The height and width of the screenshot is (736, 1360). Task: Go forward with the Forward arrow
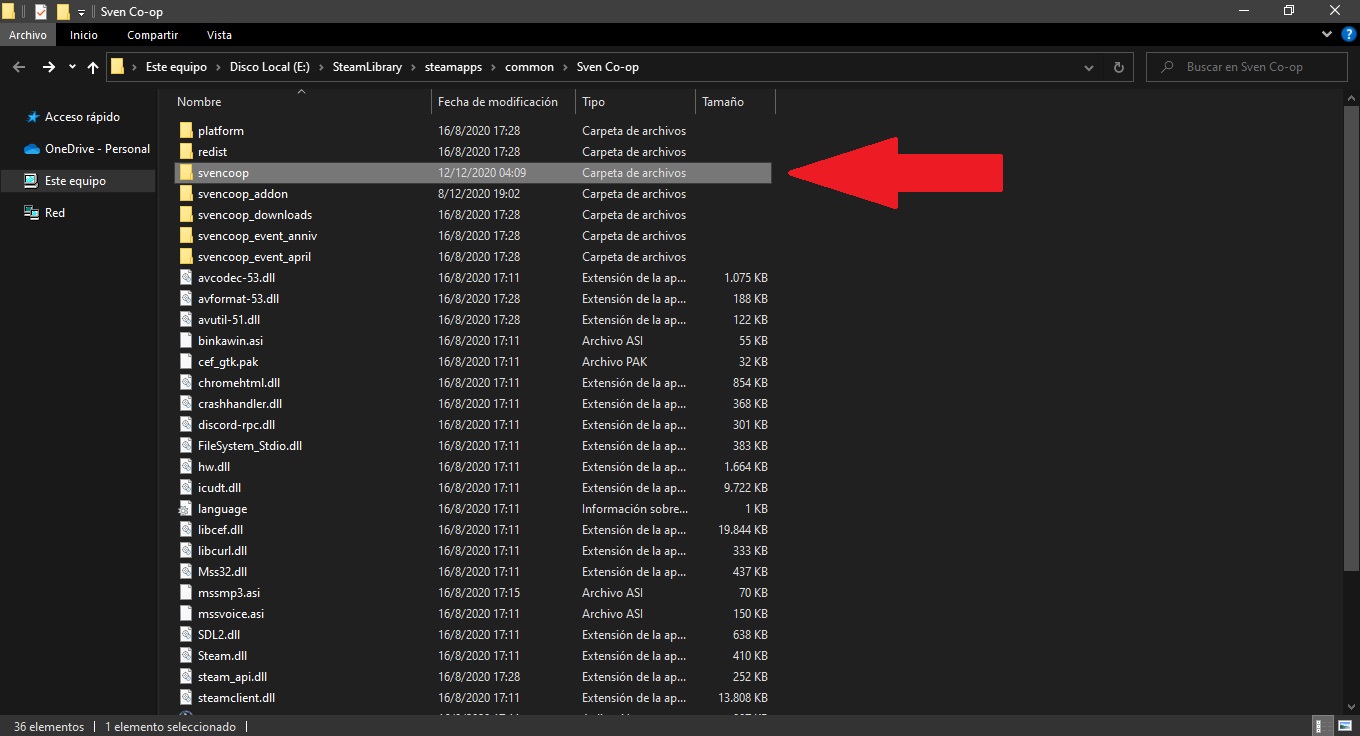pos(48,67)
